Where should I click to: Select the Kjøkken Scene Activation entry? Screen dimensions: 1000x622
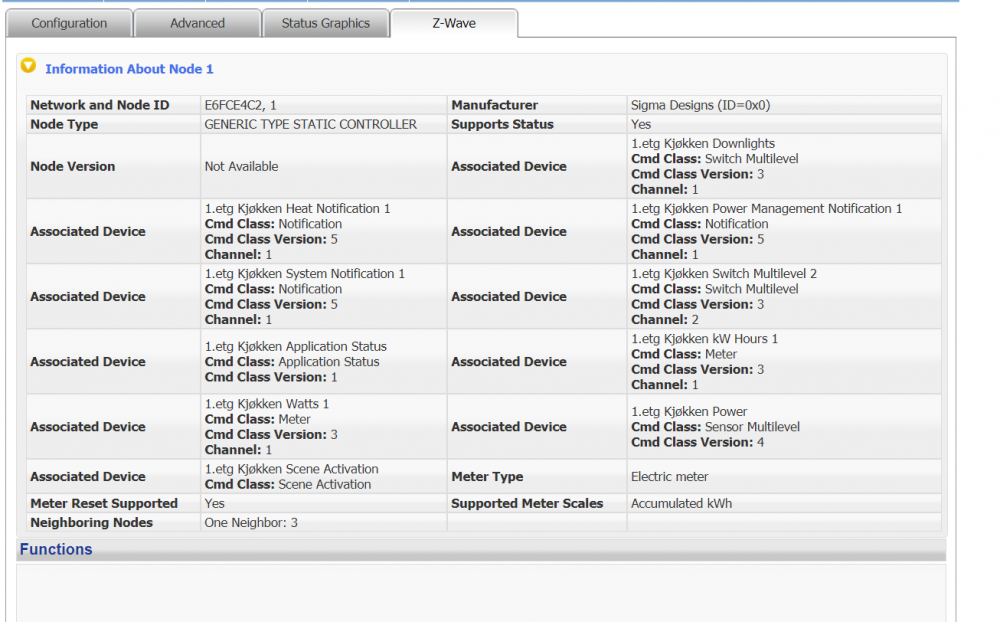click(291, 469)
